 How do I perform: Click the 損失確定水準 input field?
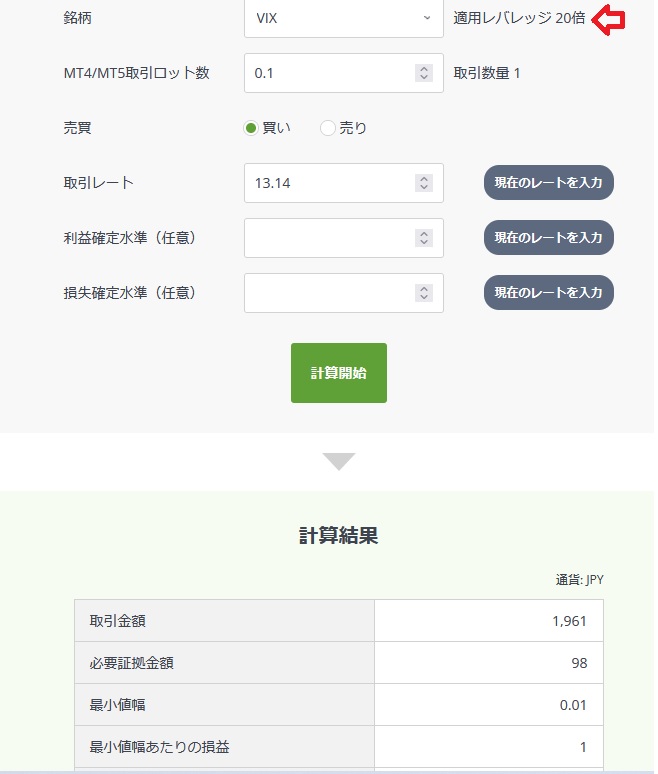pyautogui.click(x=328, y=293)
